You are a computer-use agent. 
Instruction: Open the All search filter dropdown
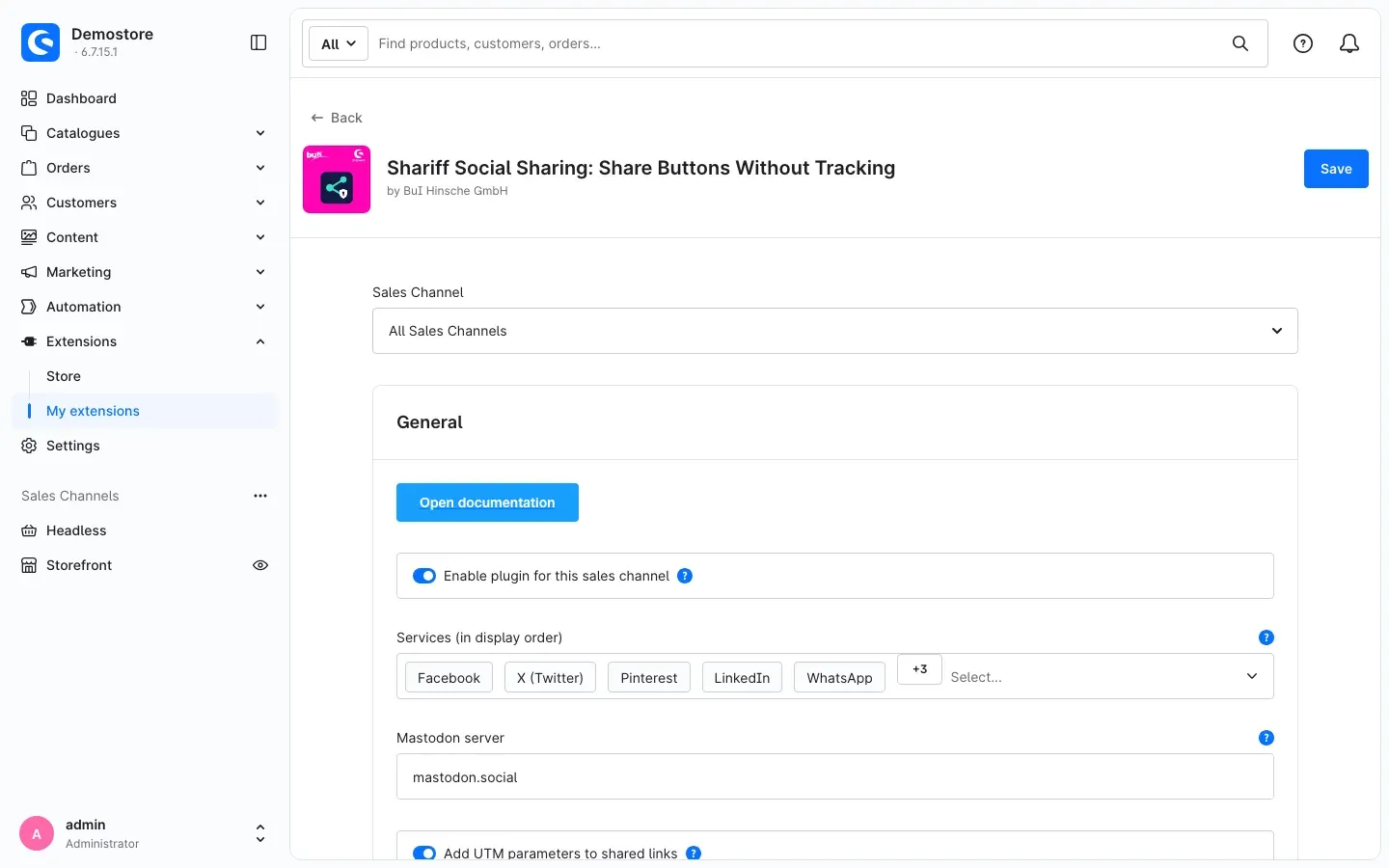[x=339, y=43]
